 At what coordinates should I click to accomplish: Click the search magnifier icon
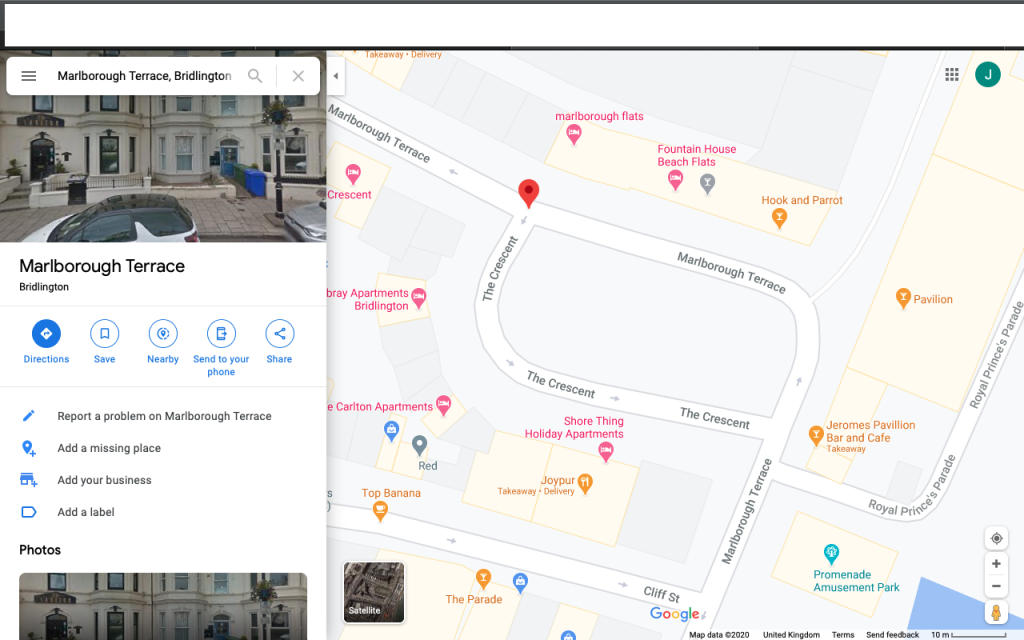point(255,76)
